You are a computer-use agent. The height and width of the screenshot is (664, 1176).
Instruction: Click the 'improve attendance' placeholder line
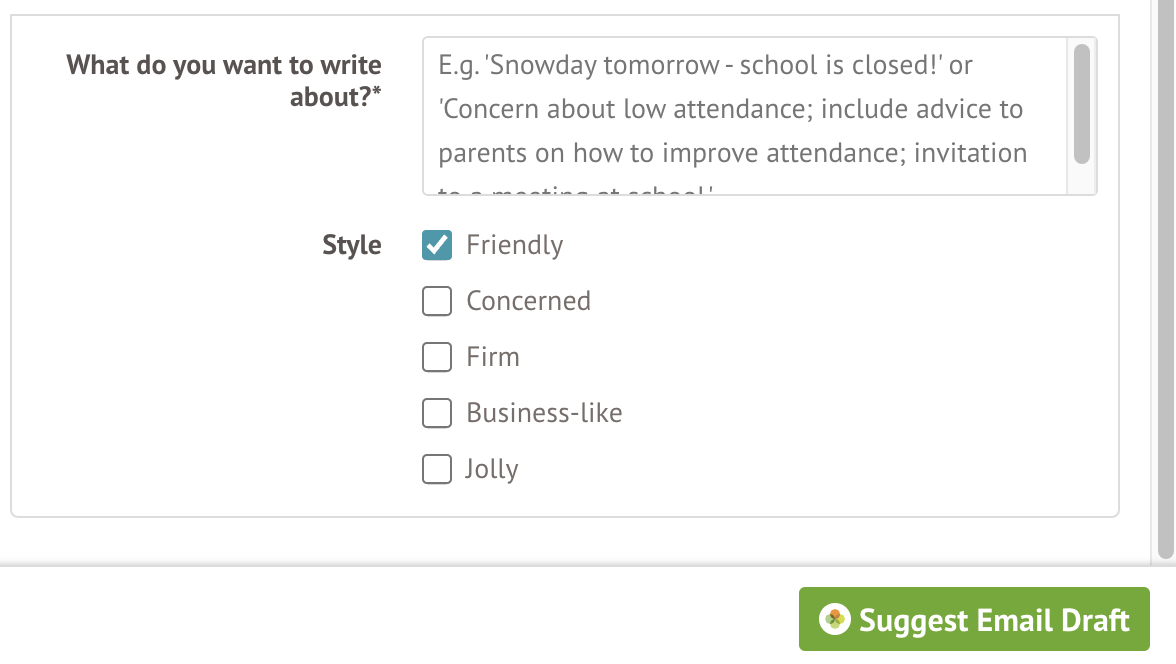(x=732, y=154)
